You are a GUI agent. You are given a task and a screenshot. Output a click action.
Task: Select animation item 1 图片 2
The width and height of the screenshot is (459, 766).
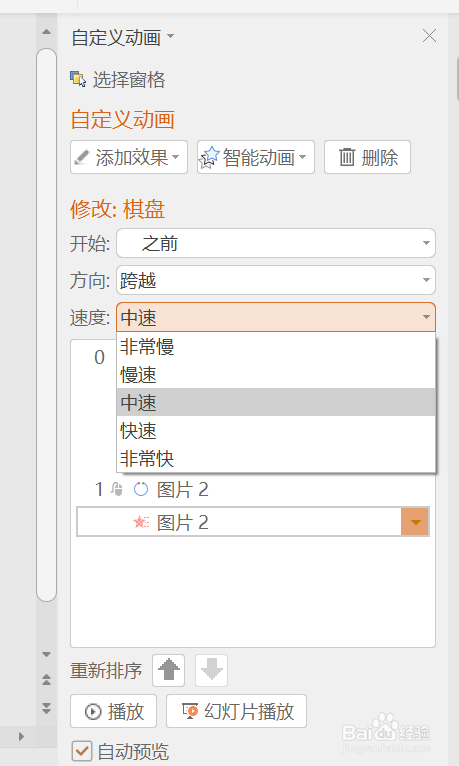253,489
